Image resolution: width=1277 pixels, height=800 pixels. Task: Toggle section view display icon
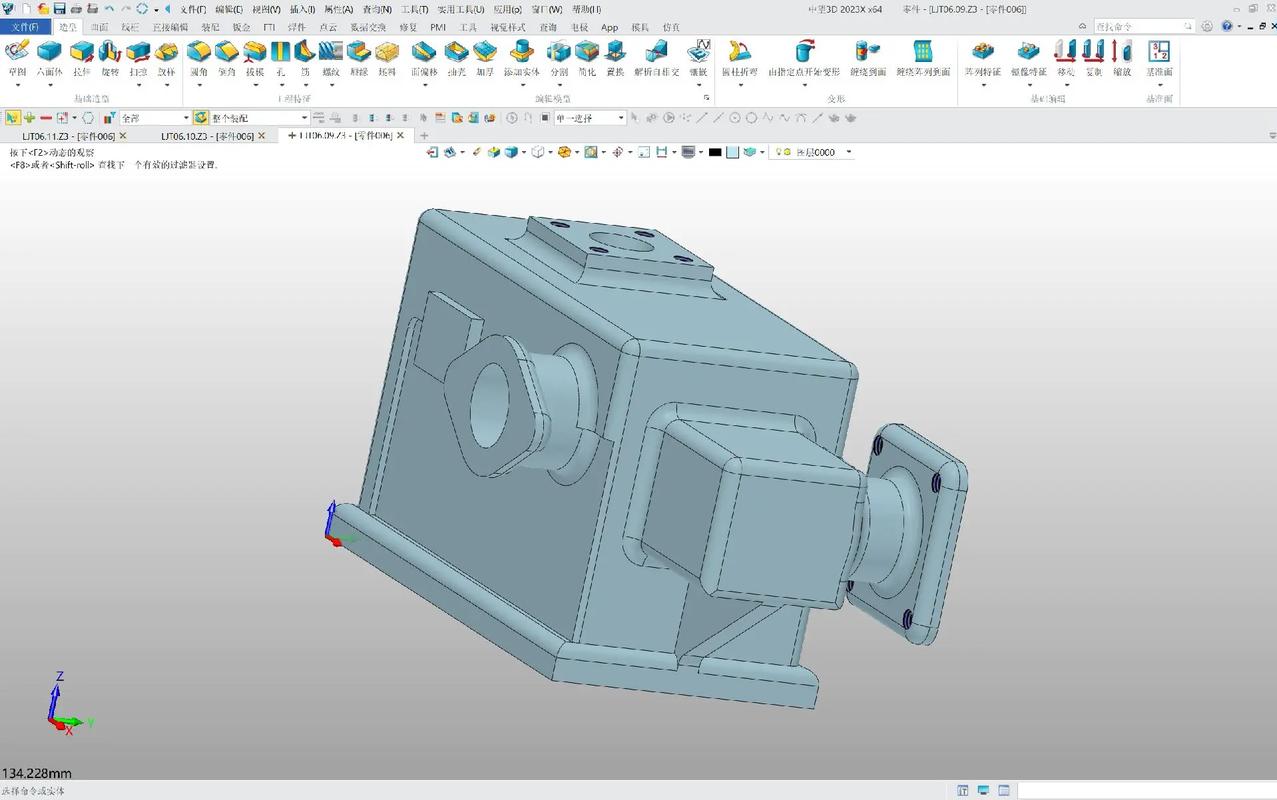click(x=661, y=152)
